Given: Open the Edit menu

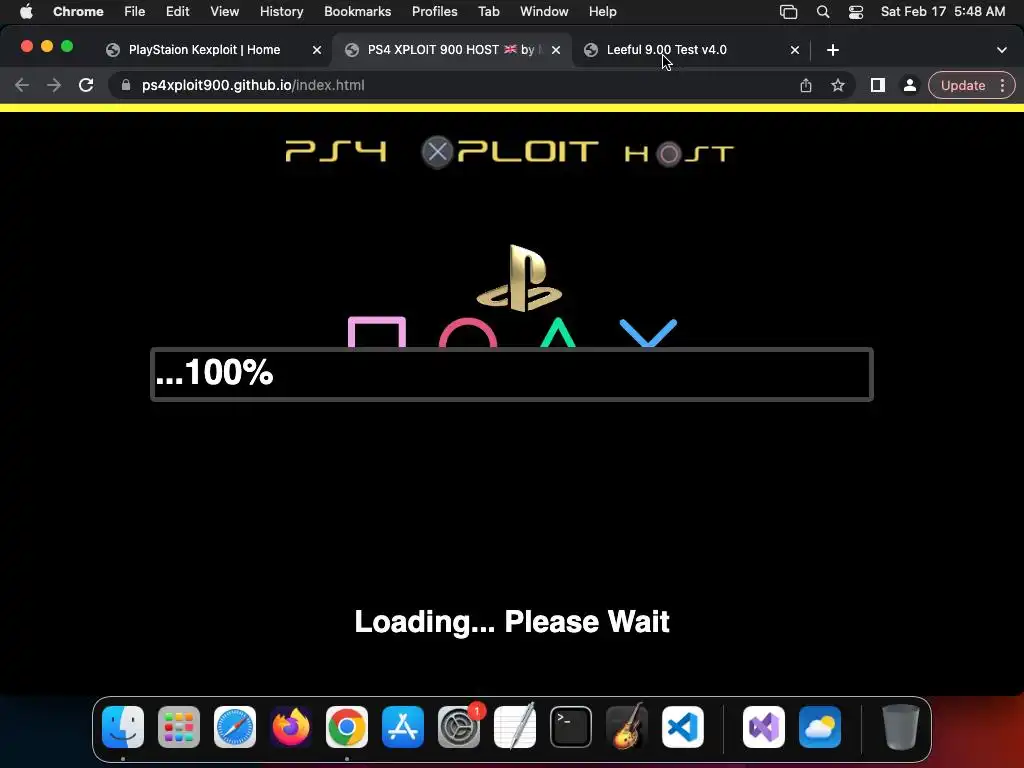Looking at the screenshot, I should click(x=177, y=11).
